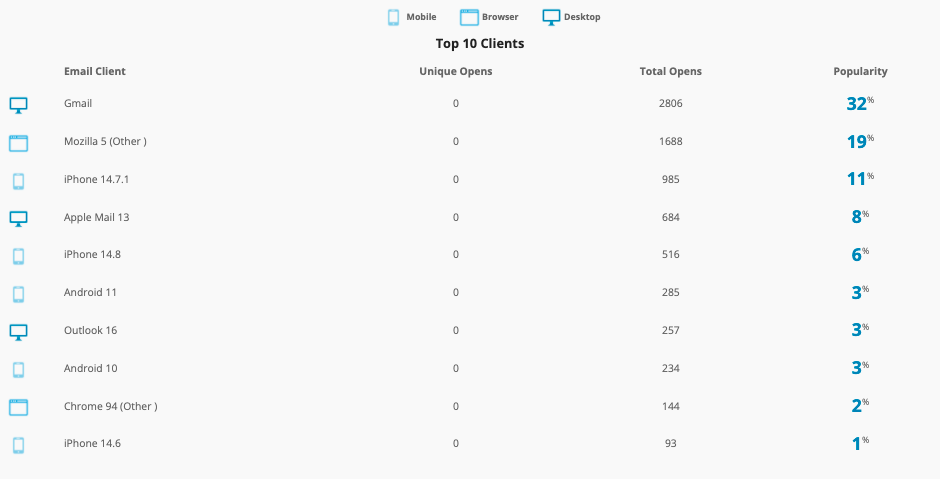Click the mobile icon beside iPhone 14.7.1

[x=19, y=181]
